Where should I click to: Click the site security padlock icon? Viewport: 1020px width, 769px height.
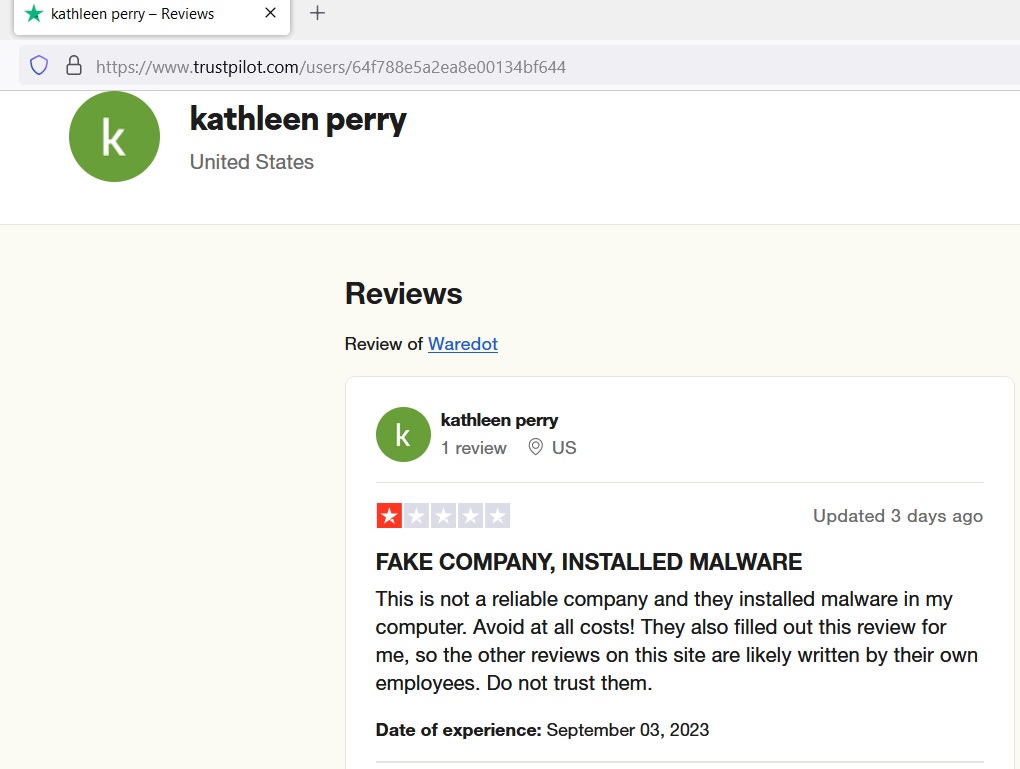73,66
